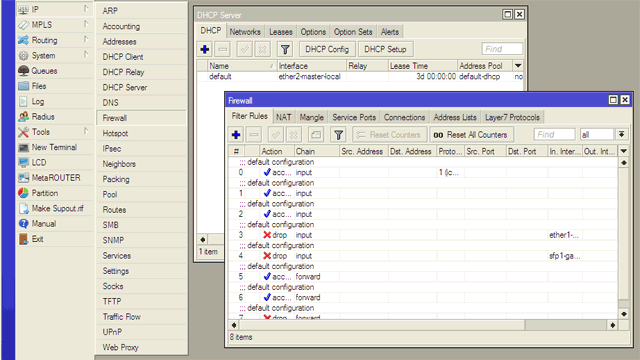Open Manual help icon
This screenshot has height=360, width=640.
click(23, 224)
